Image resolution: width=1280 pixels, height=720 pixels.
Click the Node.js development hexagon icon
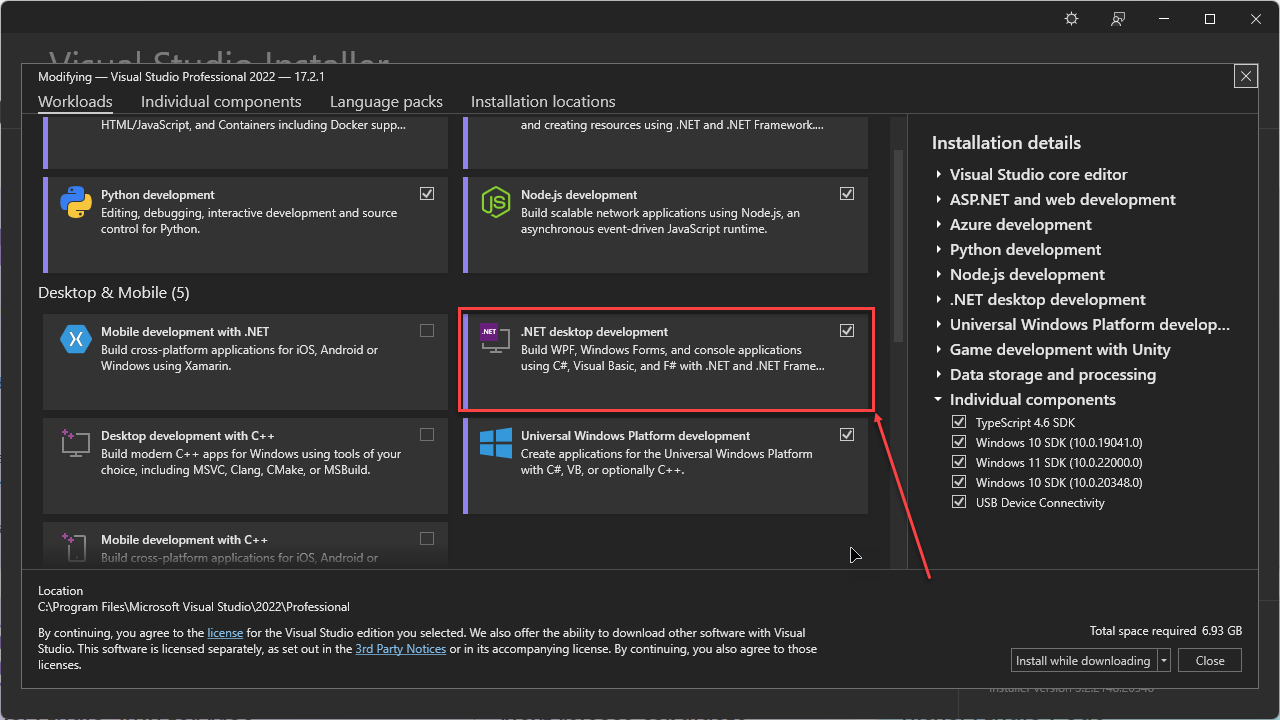[x=496, y=201]
